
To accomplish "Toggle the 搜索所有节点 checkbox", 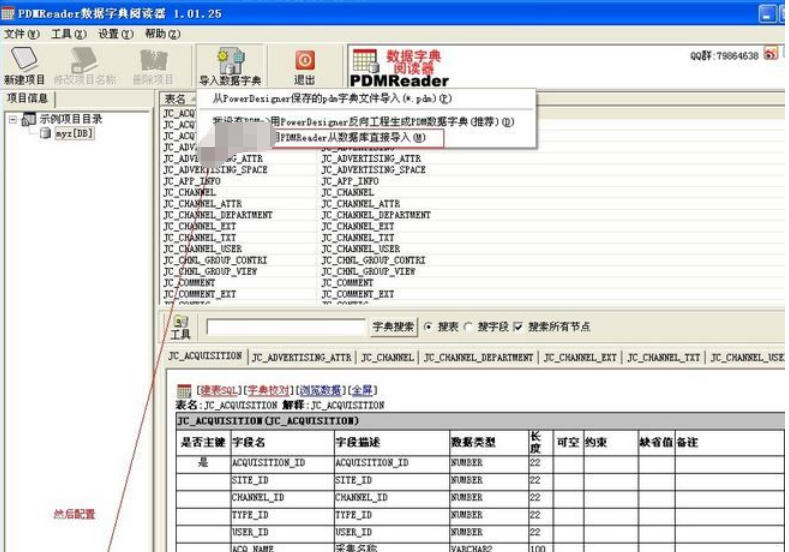I will 518,327.
